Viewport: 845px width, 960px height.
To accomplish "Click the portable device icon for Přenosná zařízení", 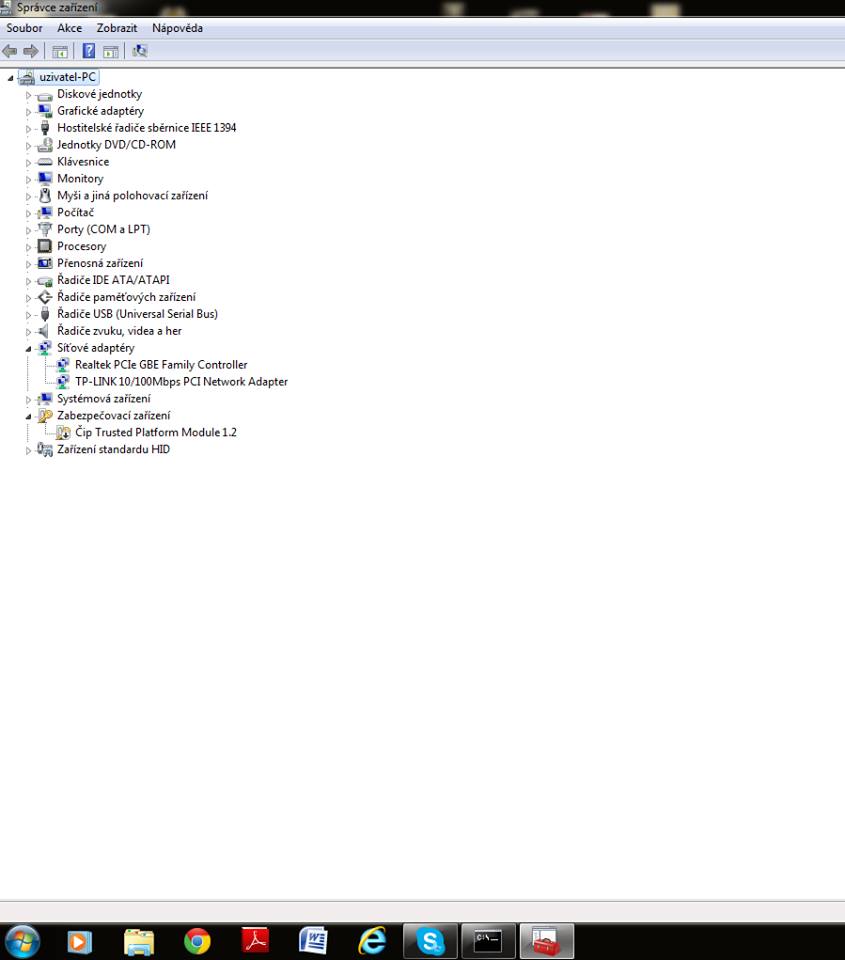I will tap(45, 263).
